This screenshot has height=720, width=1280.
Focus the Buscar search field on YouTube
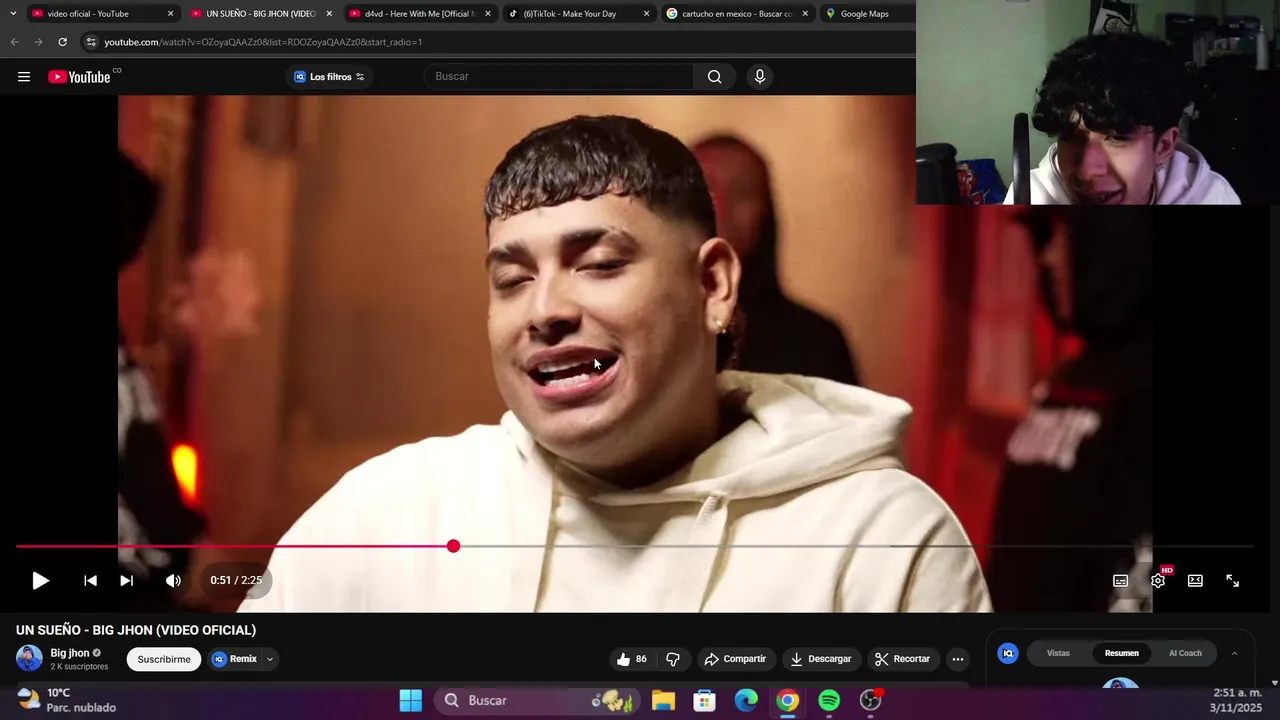[558, 77]
